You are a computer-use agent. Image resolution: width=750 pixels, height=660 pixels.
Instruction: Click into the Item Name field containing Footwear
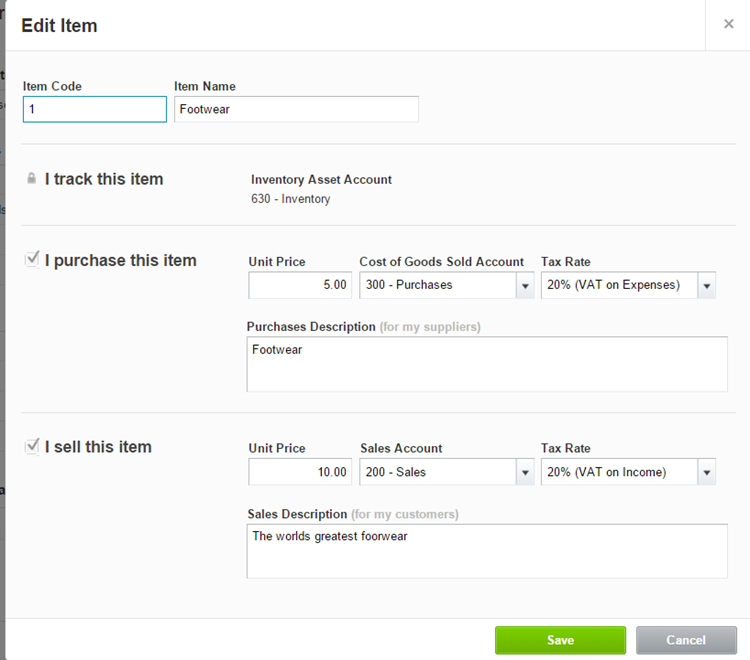coord(296,109)
